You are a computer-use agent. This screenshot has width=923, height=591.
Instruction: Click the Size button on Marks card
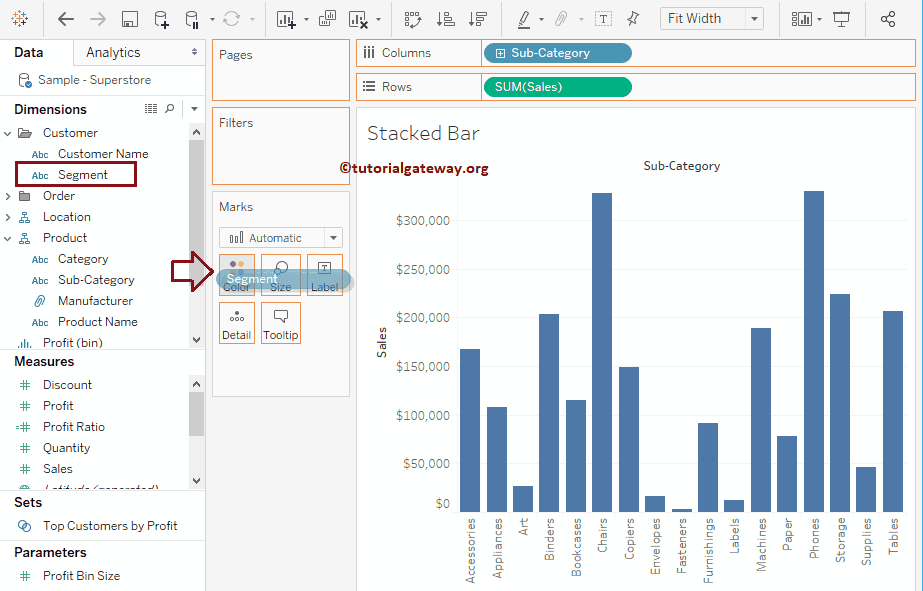(x=281, y=276)
